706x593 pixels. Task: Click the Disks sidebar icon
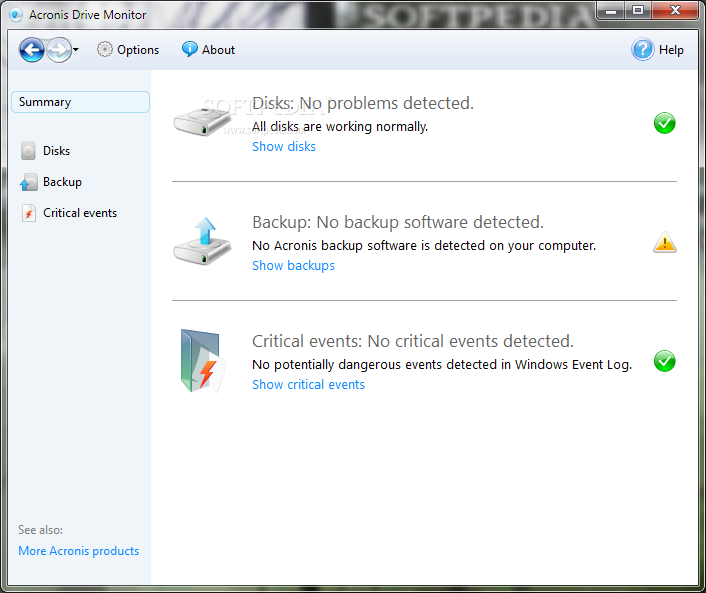point(28,151)
